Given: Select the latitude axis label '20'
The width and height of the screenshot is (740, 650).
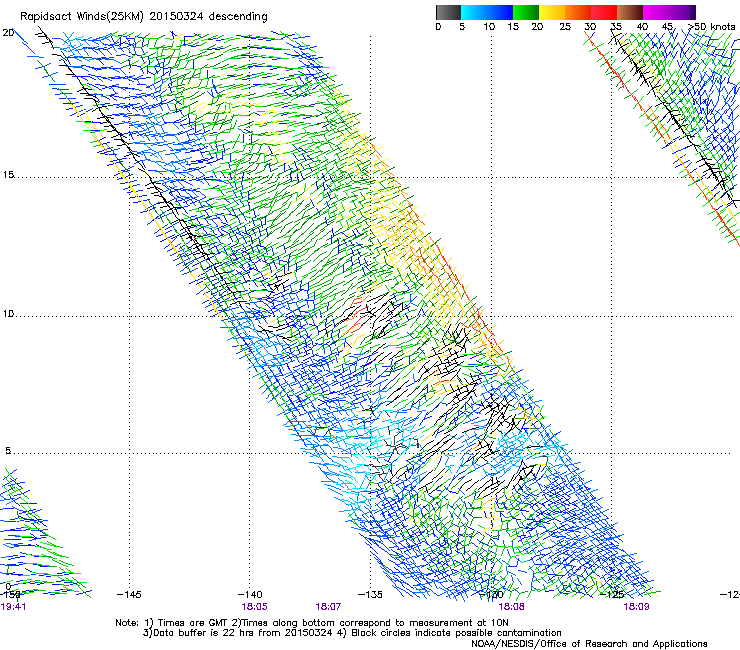Looking at the screenshot, I should click(x=8, y=33).
